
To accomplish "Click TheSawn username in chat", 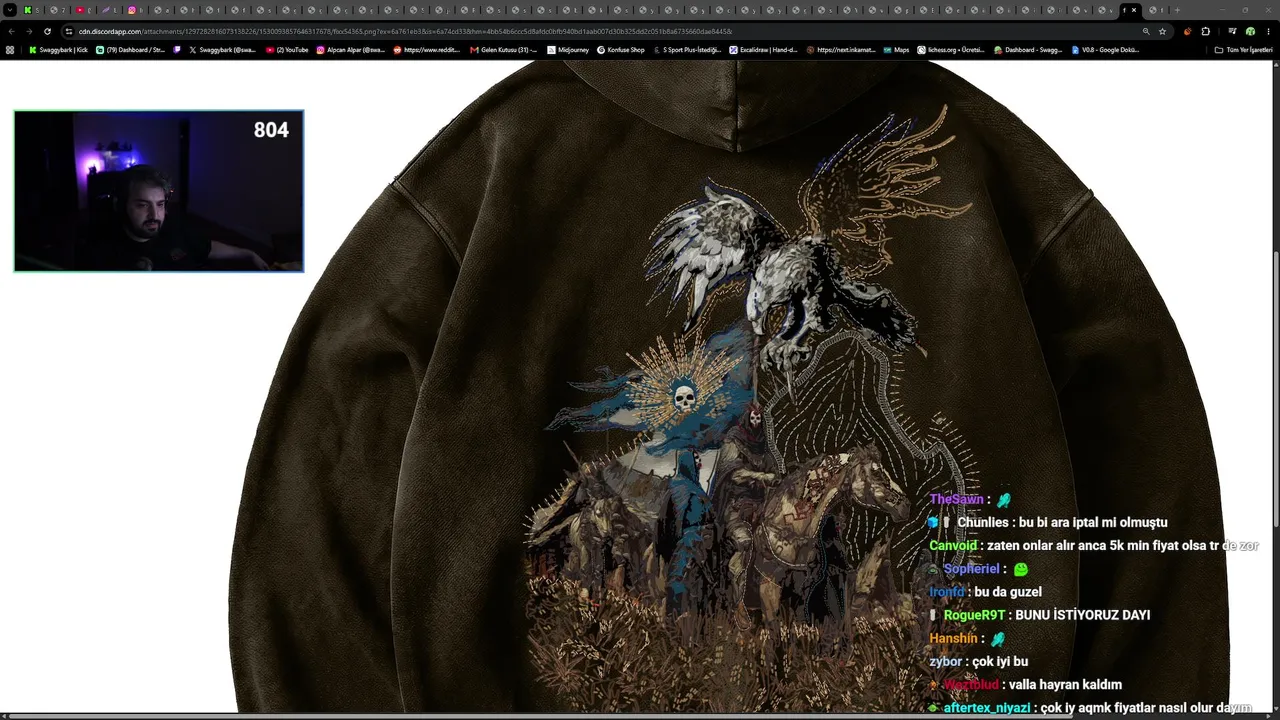I will [x=957, y=499].
